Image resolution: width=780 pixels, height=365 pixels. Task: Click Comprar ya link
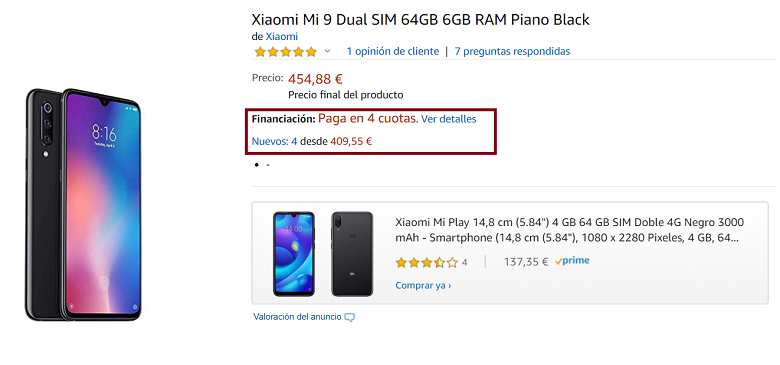coord(423,286)
